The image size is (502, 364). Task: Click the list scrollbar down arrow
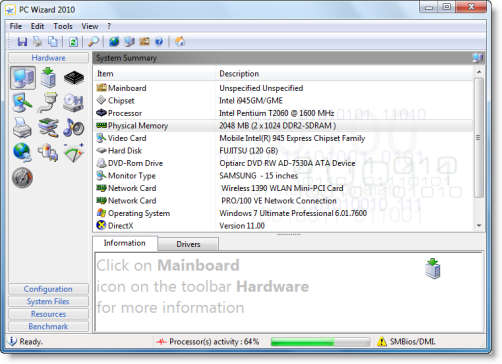point(479,226)
